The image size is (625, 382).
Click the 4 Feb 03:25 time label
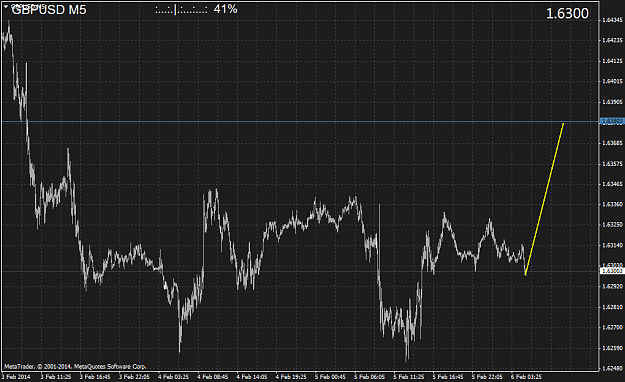click(x=173, y=377)
